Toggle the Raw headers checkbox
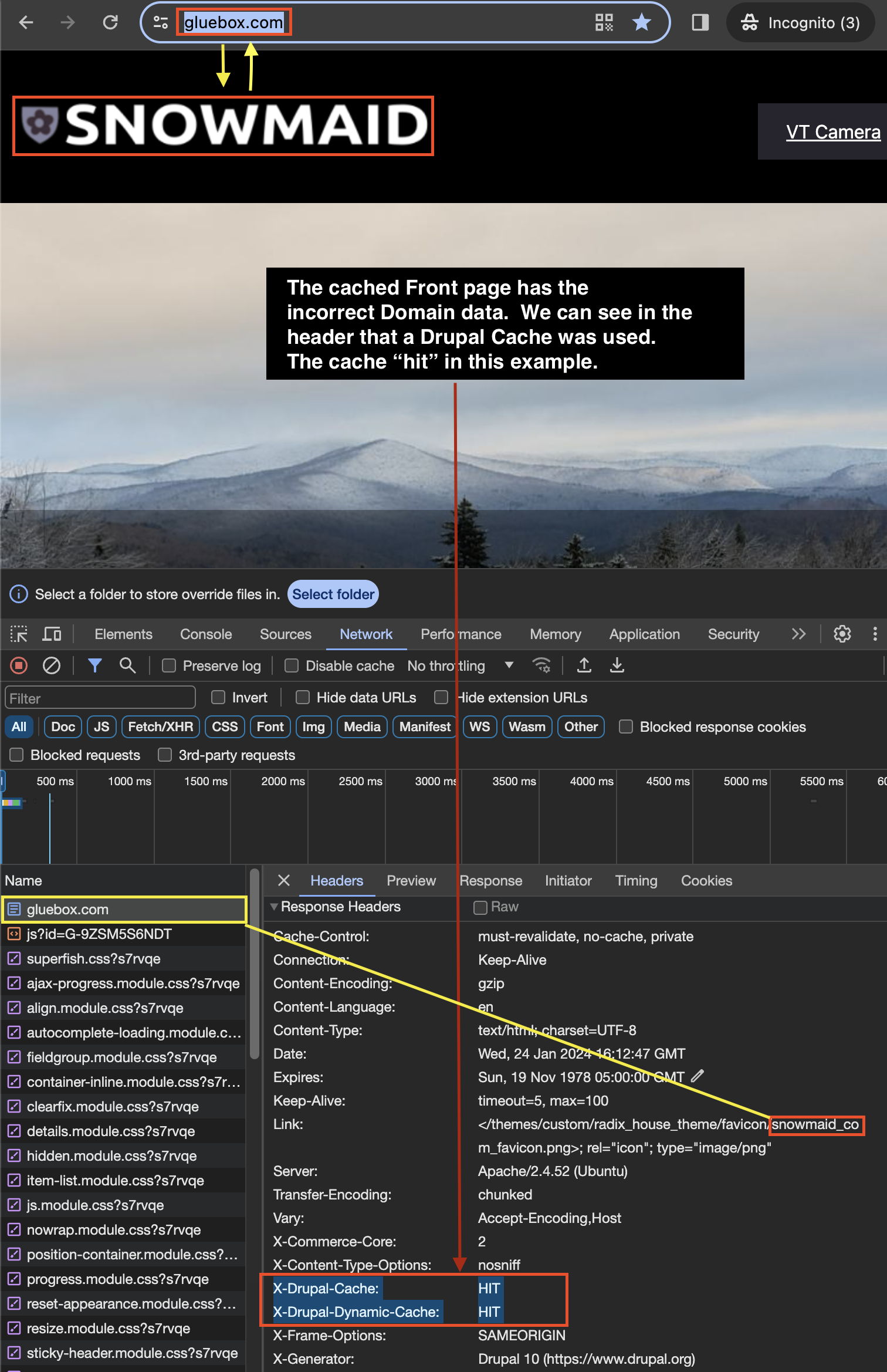887x1372 pixels. pos(480,907)
